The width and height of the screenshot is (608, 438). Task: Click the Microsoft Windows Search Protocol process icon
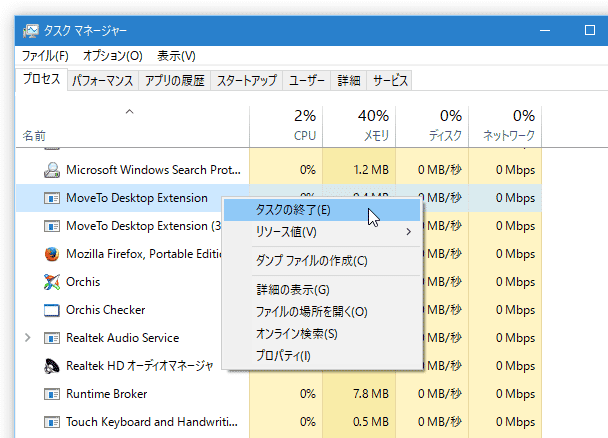tap(52, 170)
